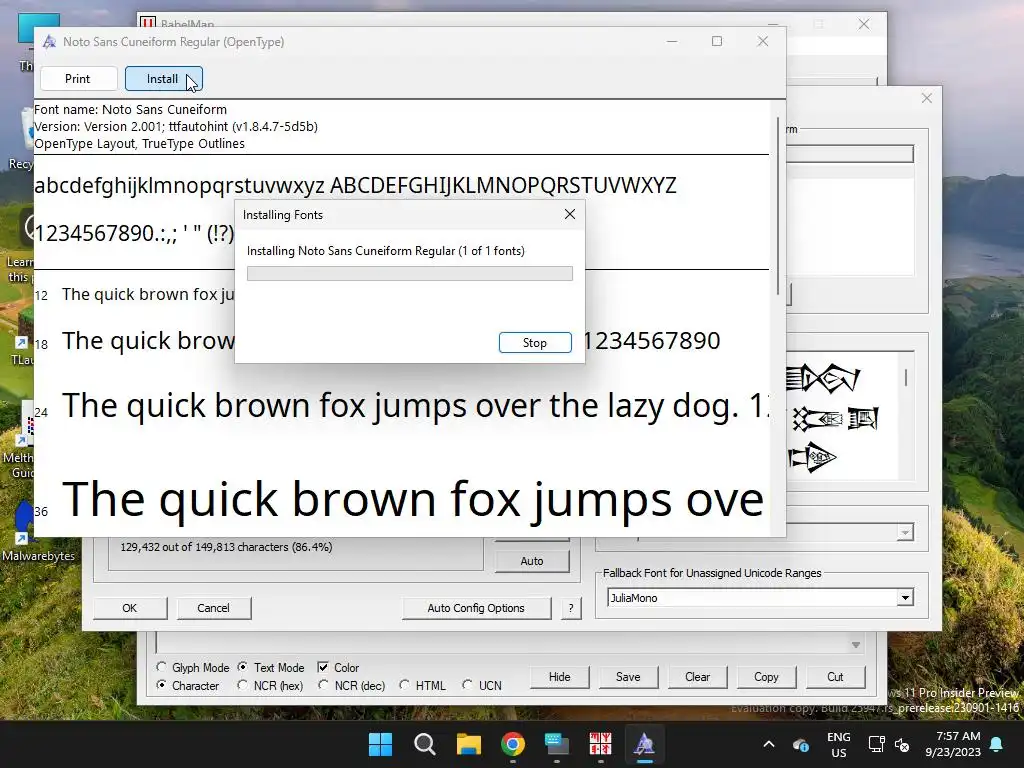This screenshot has width=1024, height=768.
Task: Stop the font installation
Action: [535, 343]
